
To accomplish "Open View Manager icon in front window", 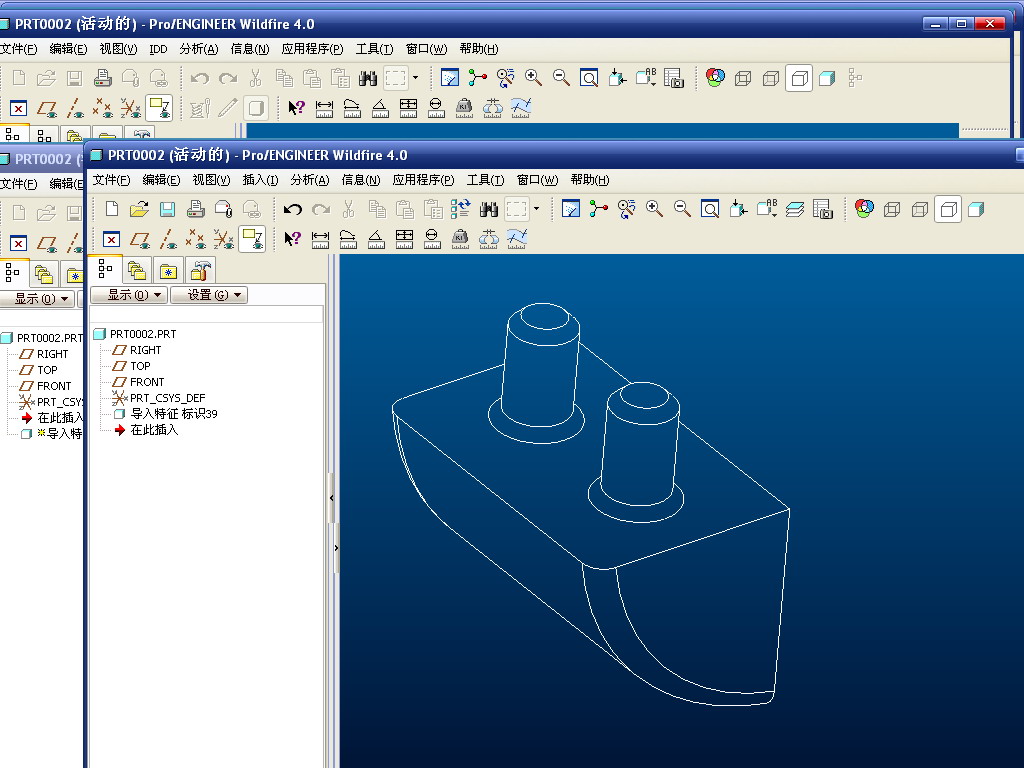I will (823, 209).
